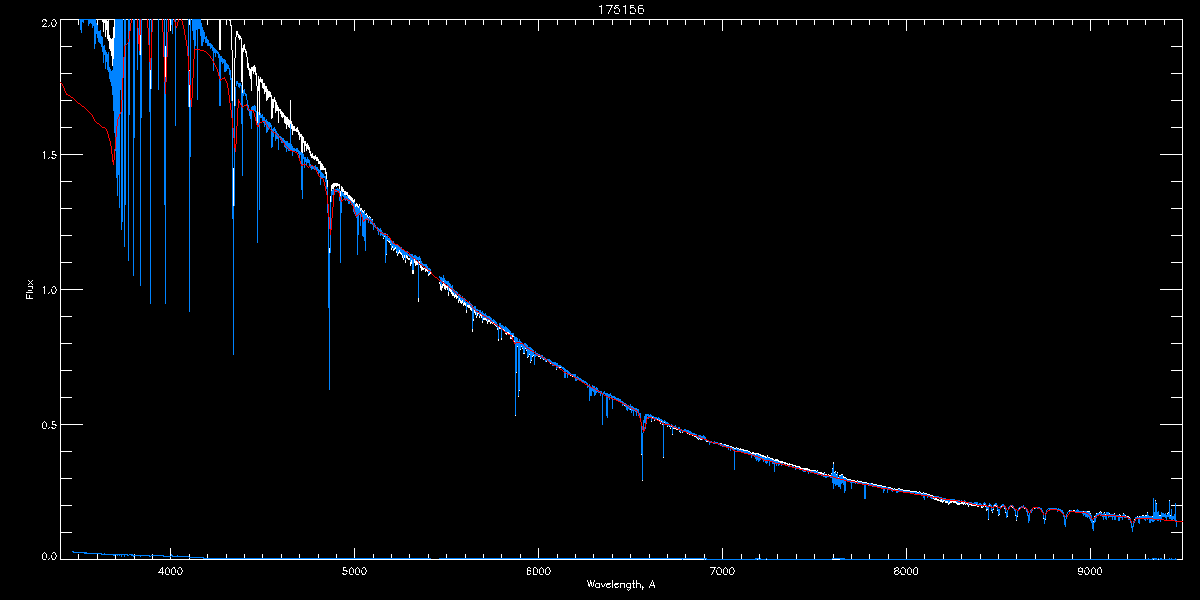Click the 7000 wavelength tick label
The width and height of the screenshot is (1200, 600).
(722, 572)
